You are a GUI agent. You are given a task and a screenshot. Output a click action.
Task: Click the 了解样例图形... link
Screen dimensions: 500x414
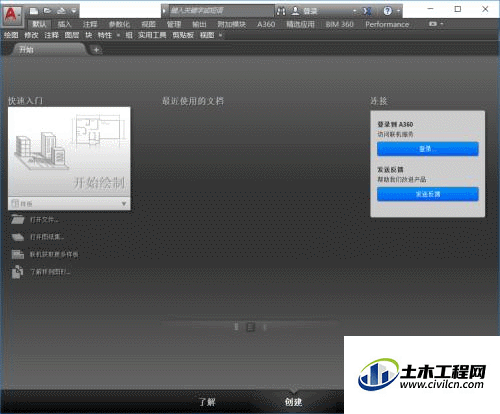coord(50,272)
